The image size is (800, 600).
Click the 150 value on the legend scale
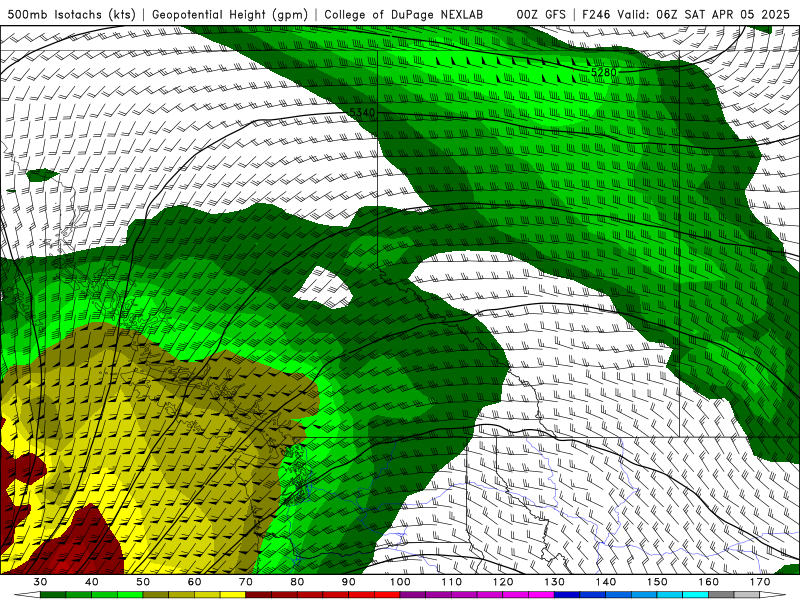[657, 582]
